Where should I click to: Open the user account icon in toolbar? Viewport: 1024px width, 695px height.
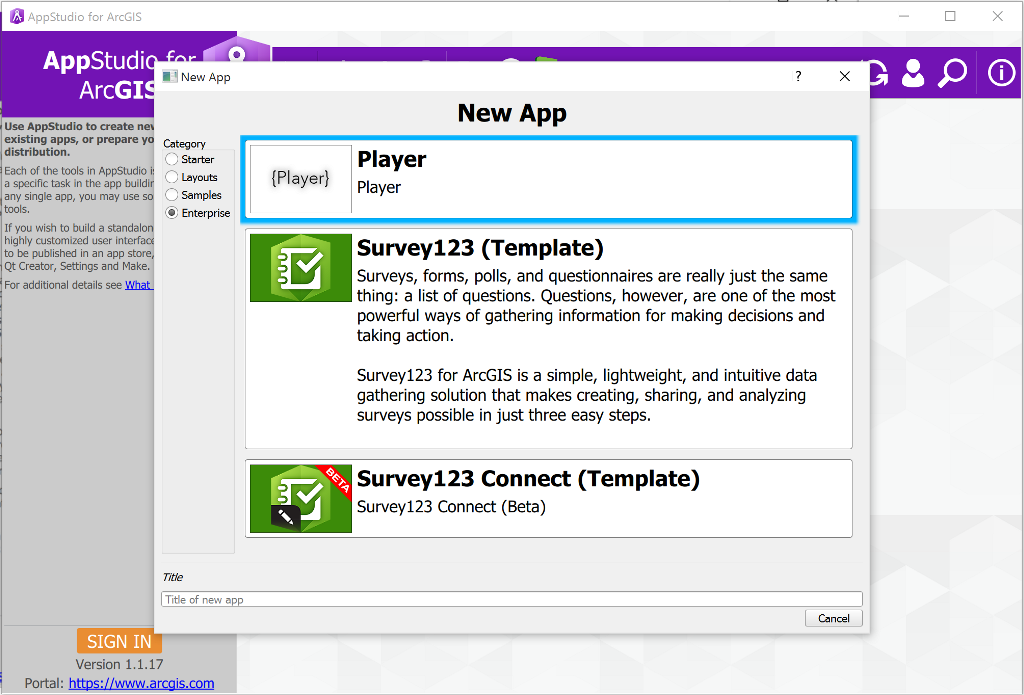pos(913,73)
